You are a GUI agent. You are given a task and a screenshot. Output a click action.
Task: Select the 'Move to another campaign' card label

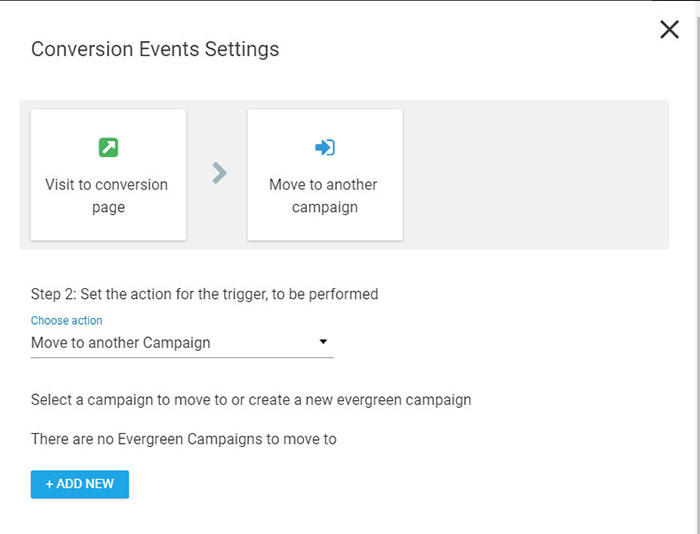pos(324,196)
